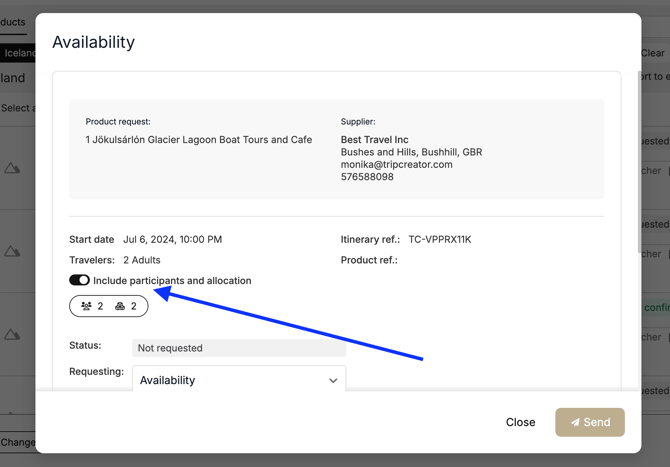670x467 pixels.
Task: Click supplier email monika@tripcreator.com
Action: (396, 165)
